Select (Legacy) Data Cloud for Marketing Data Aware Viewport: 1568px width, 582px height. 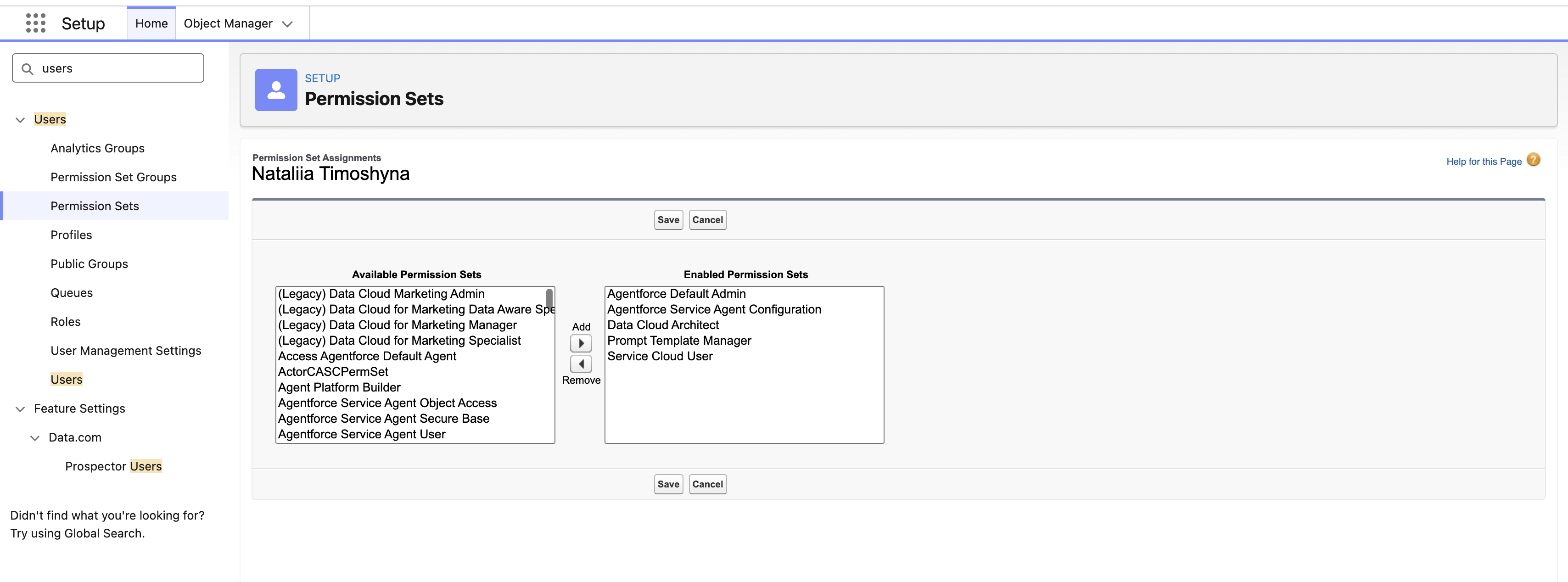click(x=416, y=309)
